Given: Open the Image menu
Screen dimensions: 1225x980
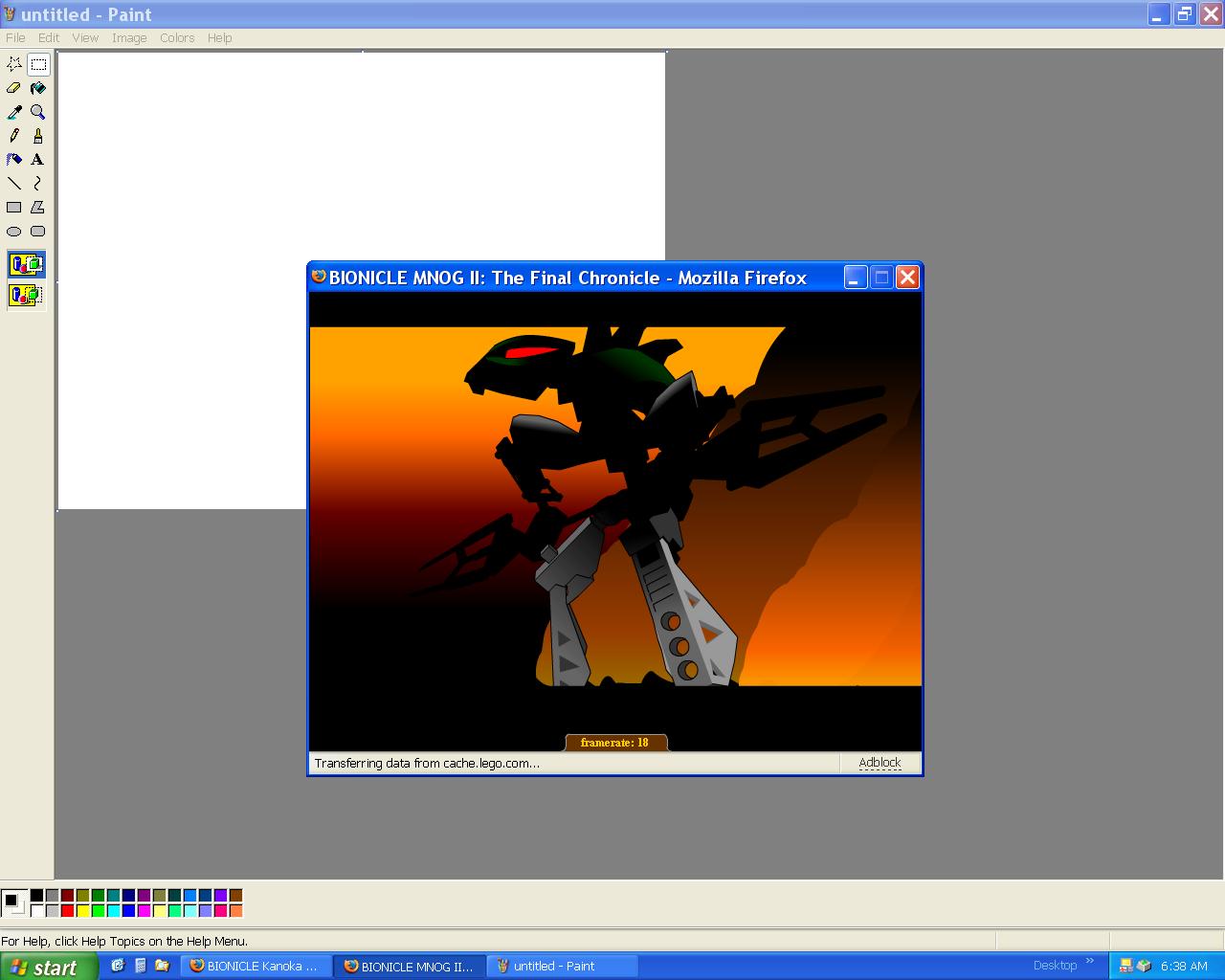Looking at the screenshot, I should click(129, 38).
